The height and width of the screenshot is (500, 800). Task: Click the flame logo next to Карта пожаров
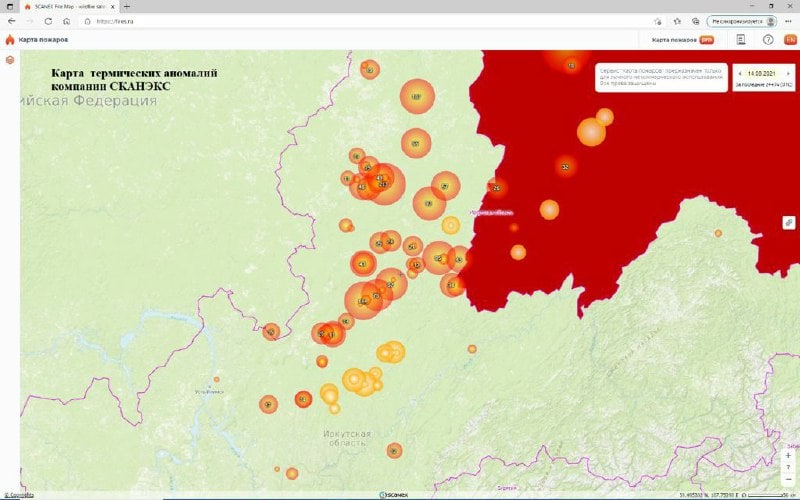point(10,40)
